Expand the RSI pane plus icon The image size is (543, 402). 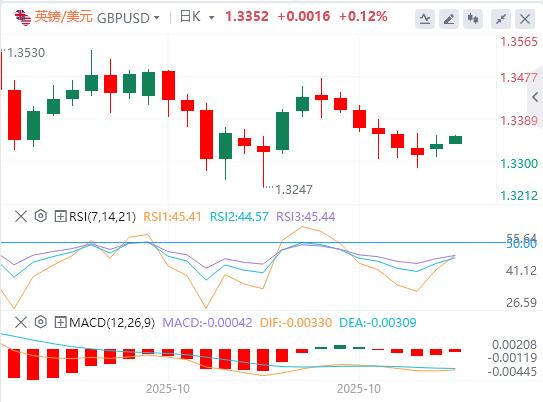(x=60, y=217)
